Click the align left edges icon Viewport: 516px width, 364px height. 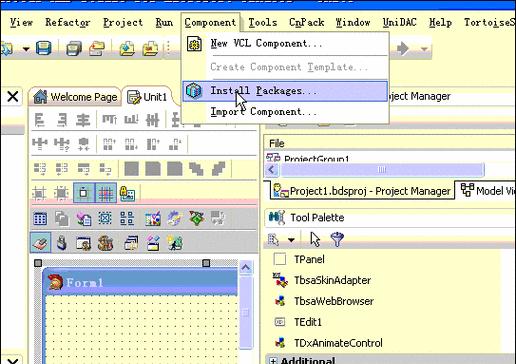click(x=40, y=120)
